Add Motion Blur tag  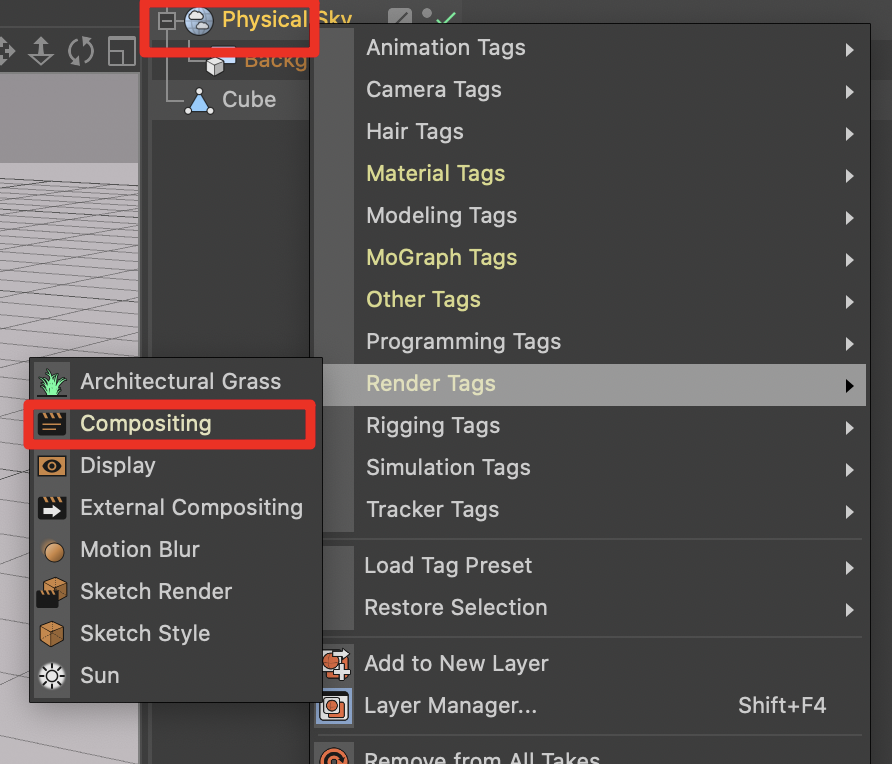pos(176,550)
